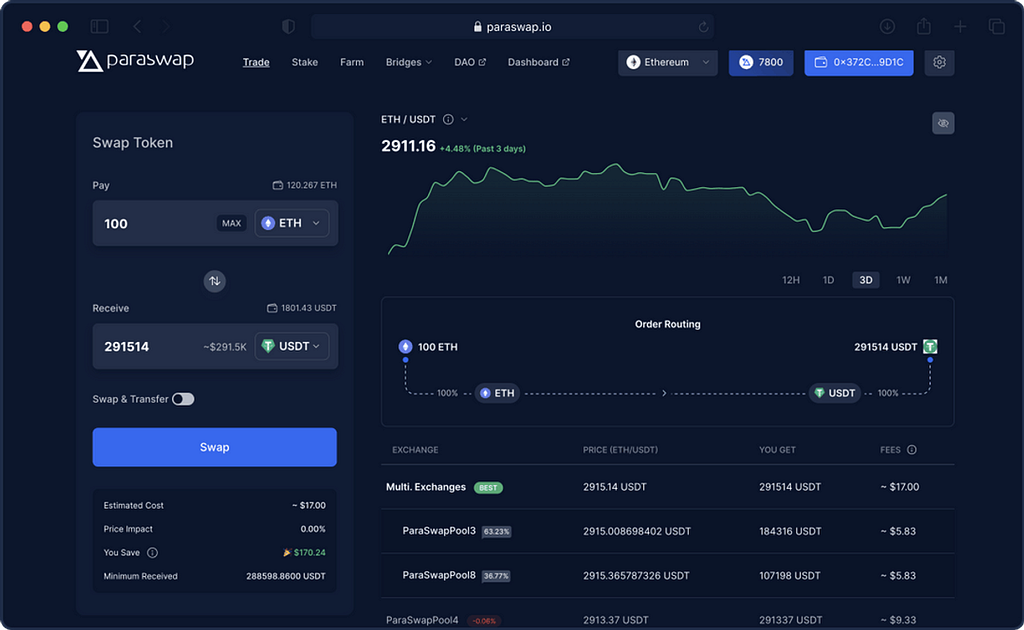Open a new tab with plus icon
This screenshot has width=1024, height=630.
tap(960, 26)
